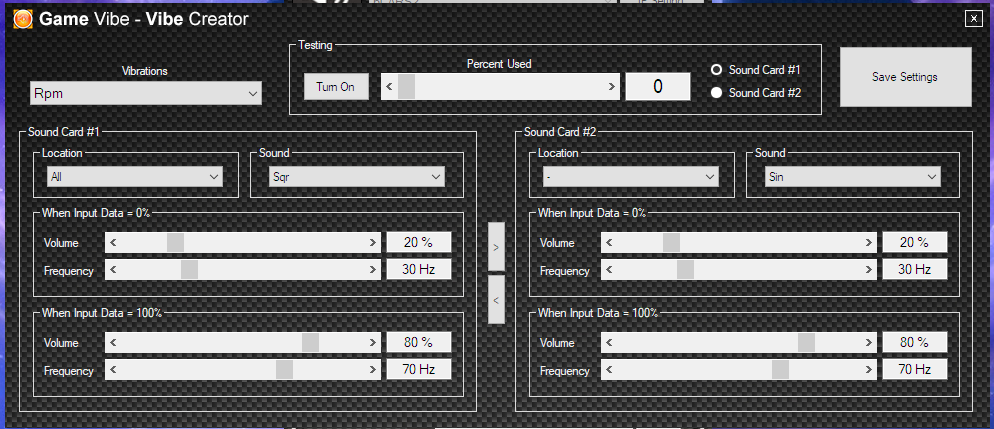This screenshot has width=994, height=429.
Task: Select Sound Card #1 testing radio button
Action: [717, 70]
